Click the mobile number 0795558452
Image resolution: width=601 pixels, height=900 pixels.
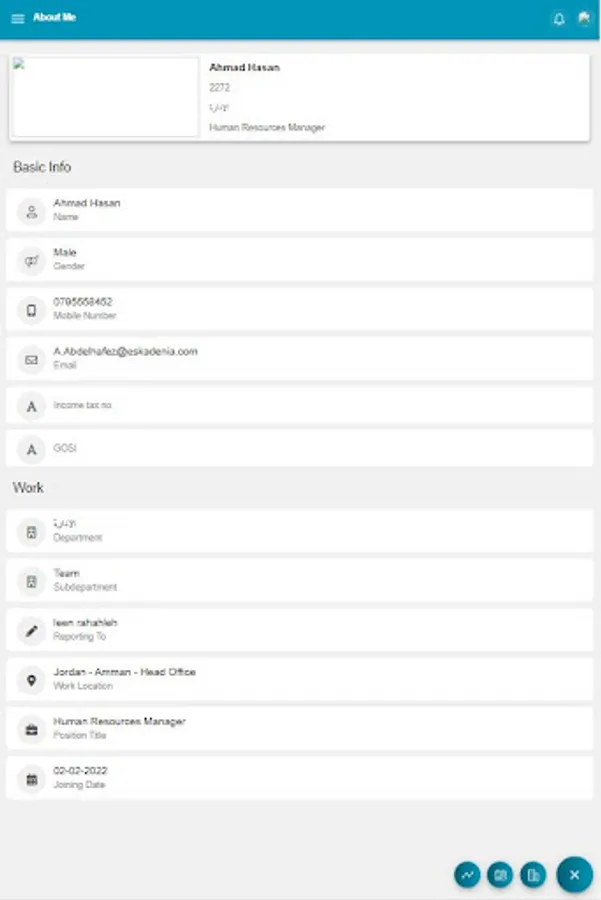coord(83,302)
